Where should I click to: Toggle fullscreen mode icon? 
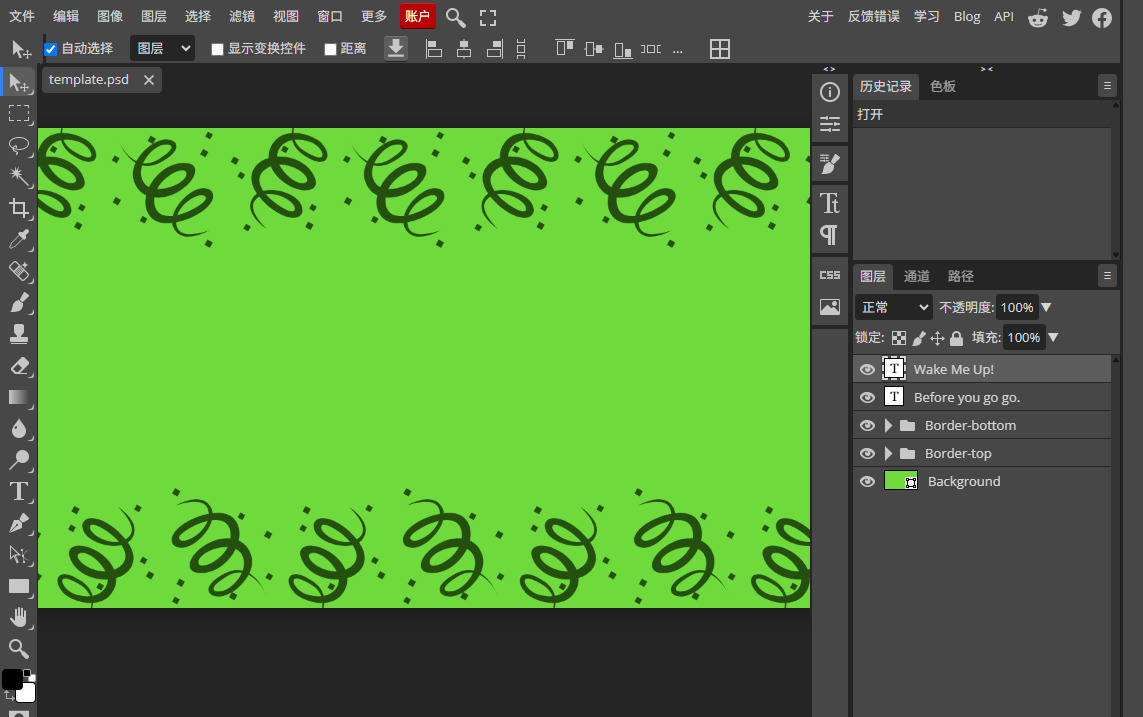click(x=488, y=17)
